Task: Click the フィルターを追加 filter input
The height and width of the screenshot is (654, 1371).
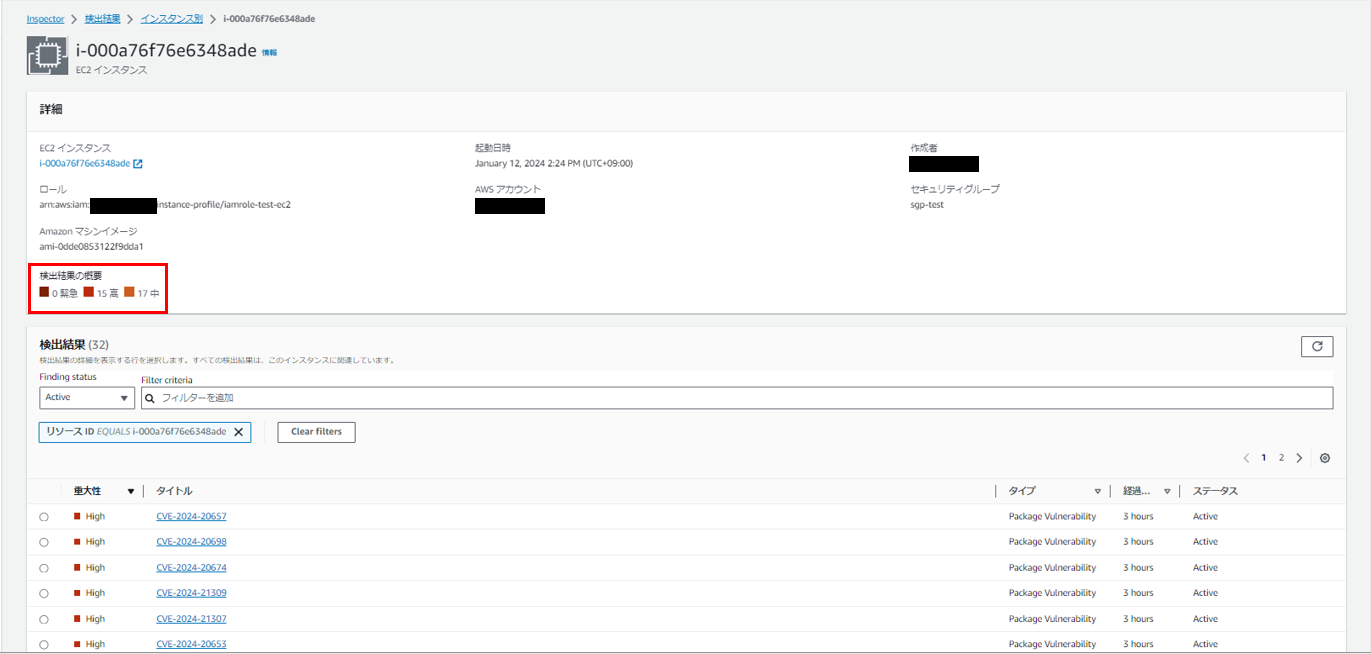Action: pyautogui.click(x=737, y=397)
